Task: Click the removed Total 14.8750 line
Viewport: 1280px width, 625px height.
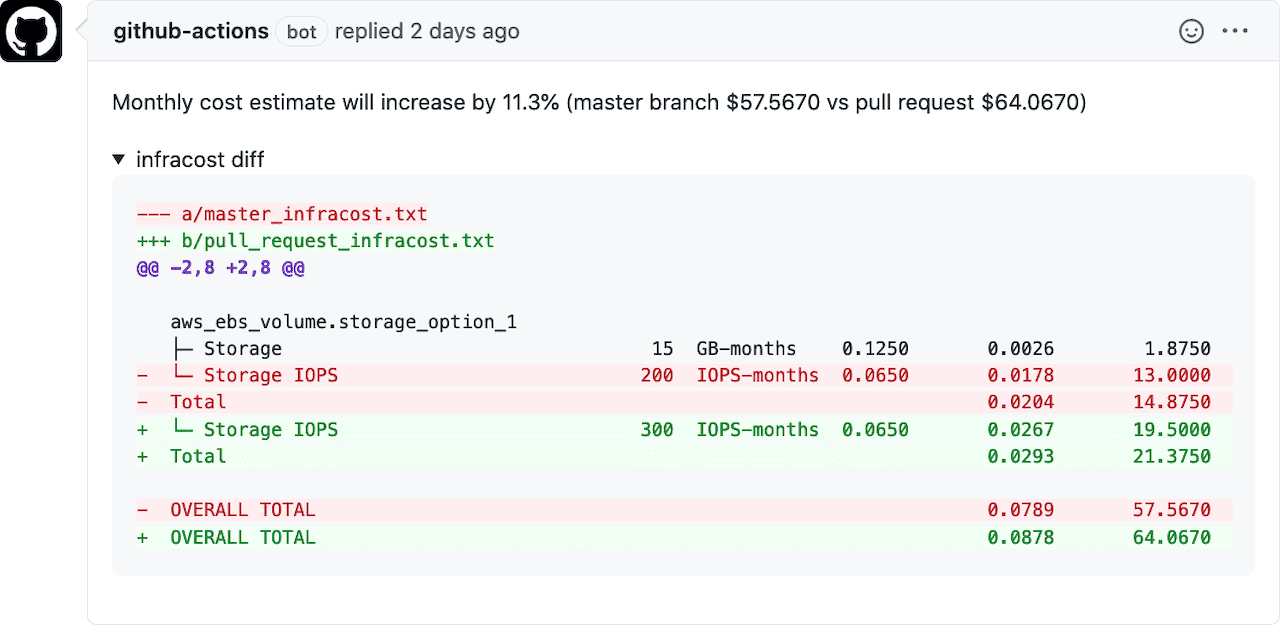Action: (x=683, y=402)
